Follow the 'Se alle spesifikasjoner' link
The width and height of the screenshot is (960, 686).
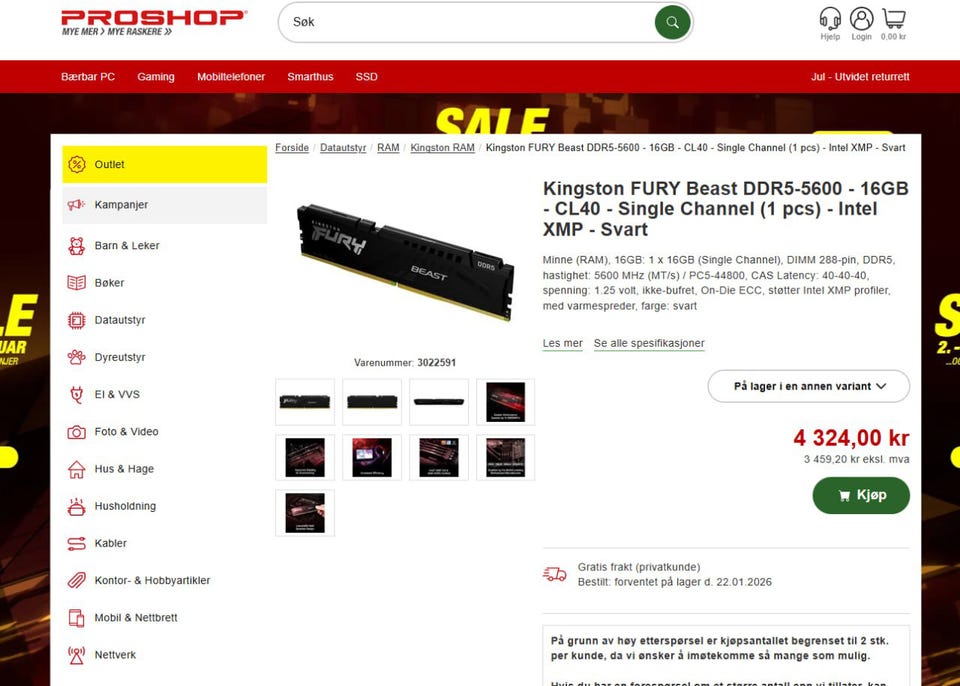pos(649,343)
